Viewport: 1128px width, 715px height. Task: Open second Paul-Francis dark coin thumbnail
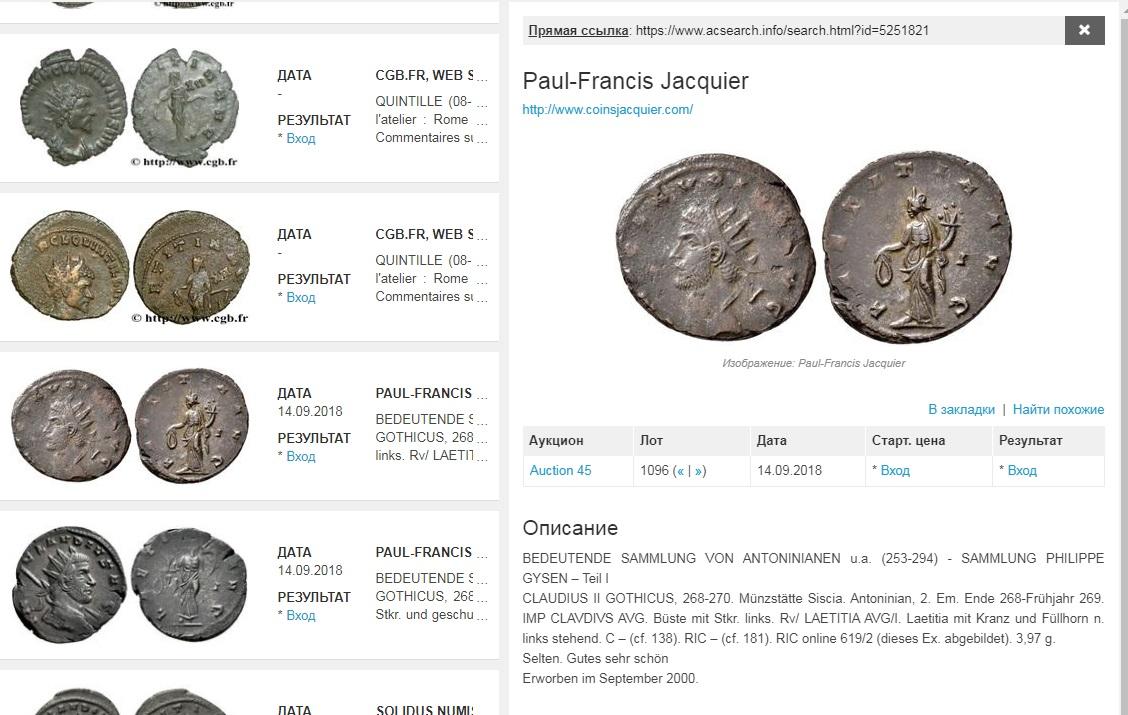130,584
